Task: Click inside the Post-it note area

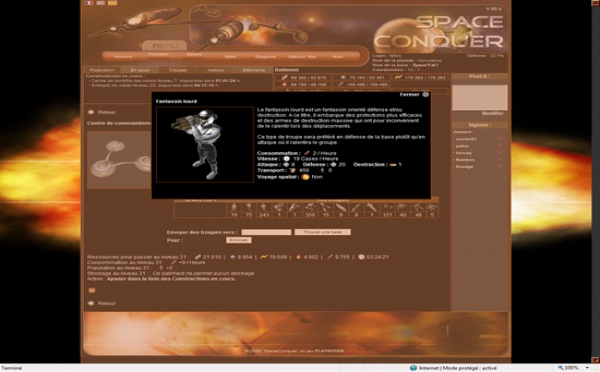Action: click(x=479, y=97)
